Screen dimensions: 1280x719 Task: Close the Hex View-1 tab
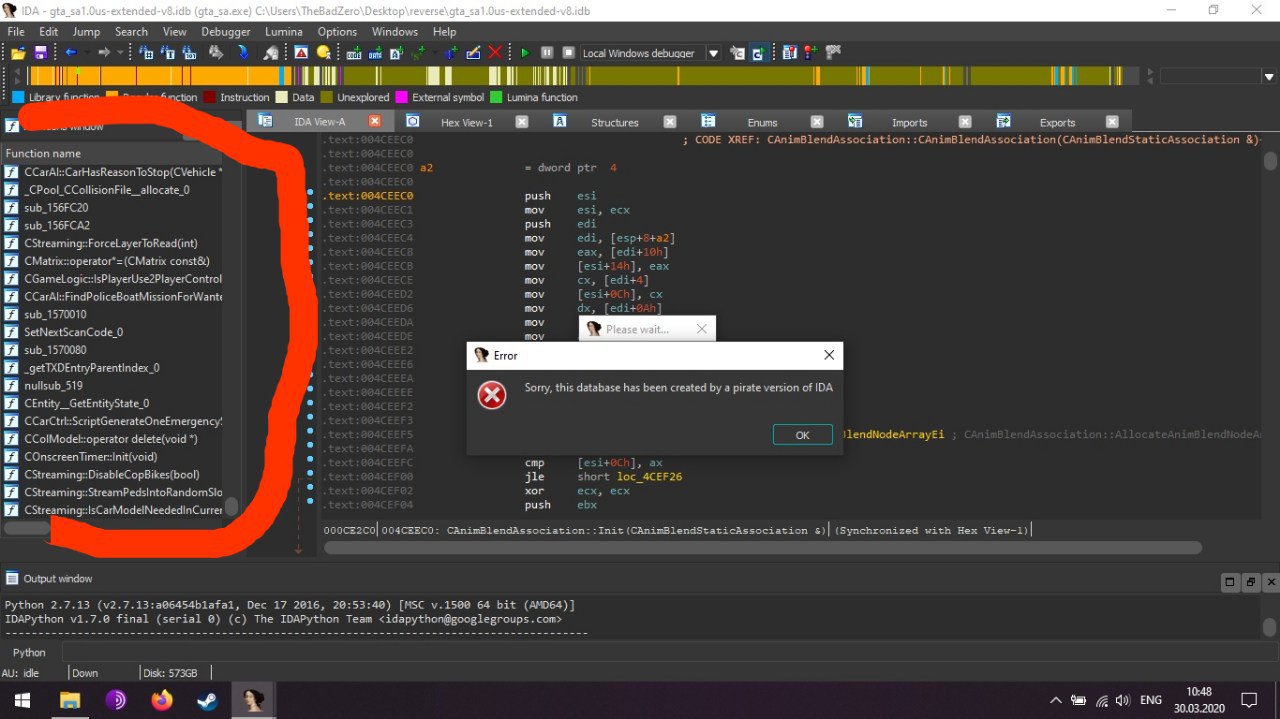pos(521,122)
